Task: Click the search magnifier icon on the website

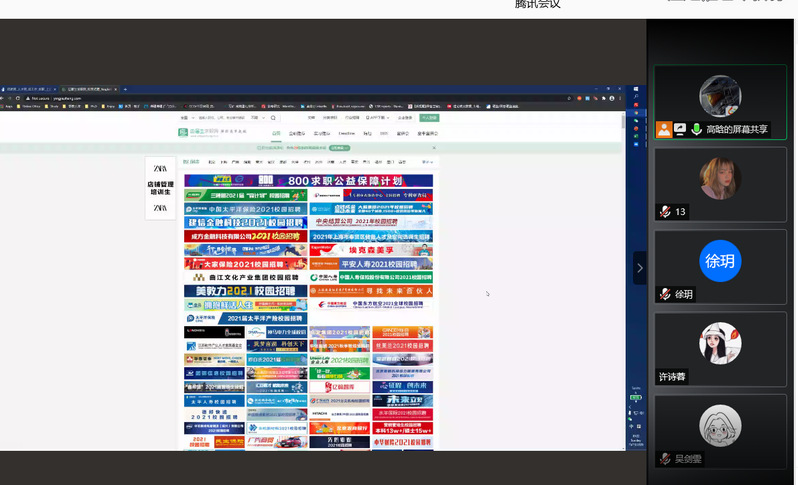Action: (273, 118)
